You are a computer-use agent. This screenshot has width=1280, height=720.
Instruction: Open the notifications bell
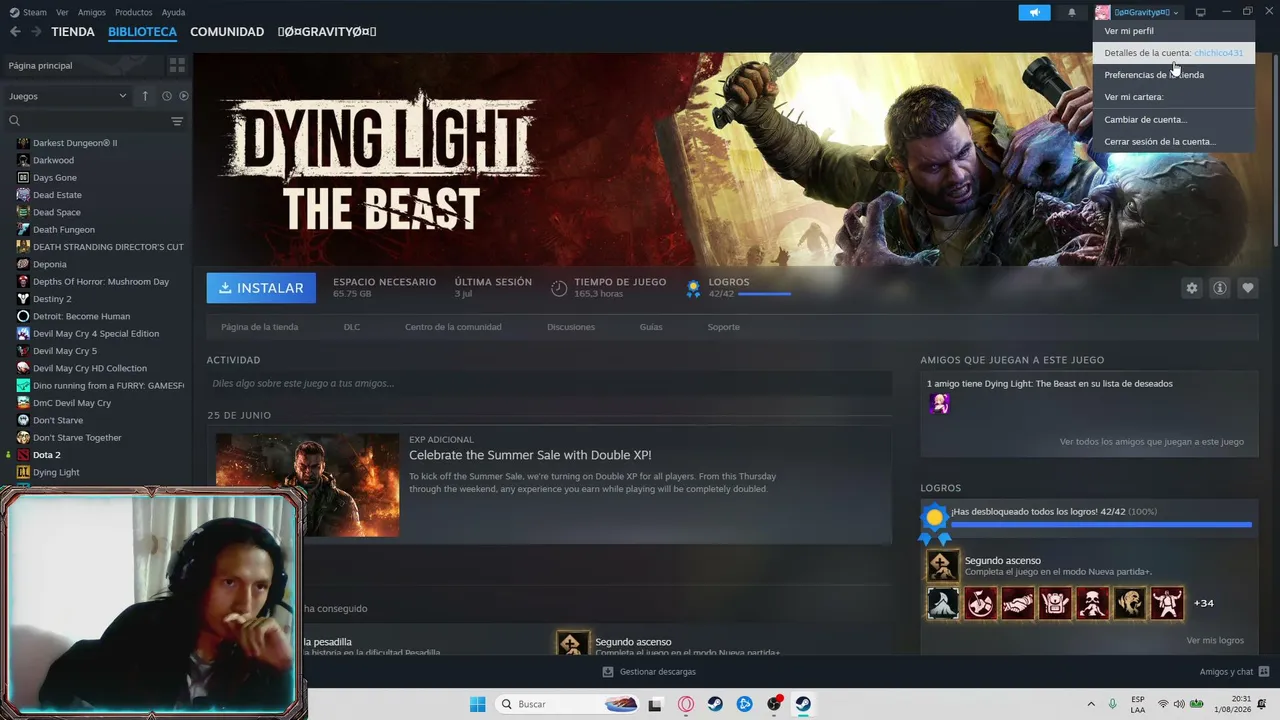point(1072,12)
